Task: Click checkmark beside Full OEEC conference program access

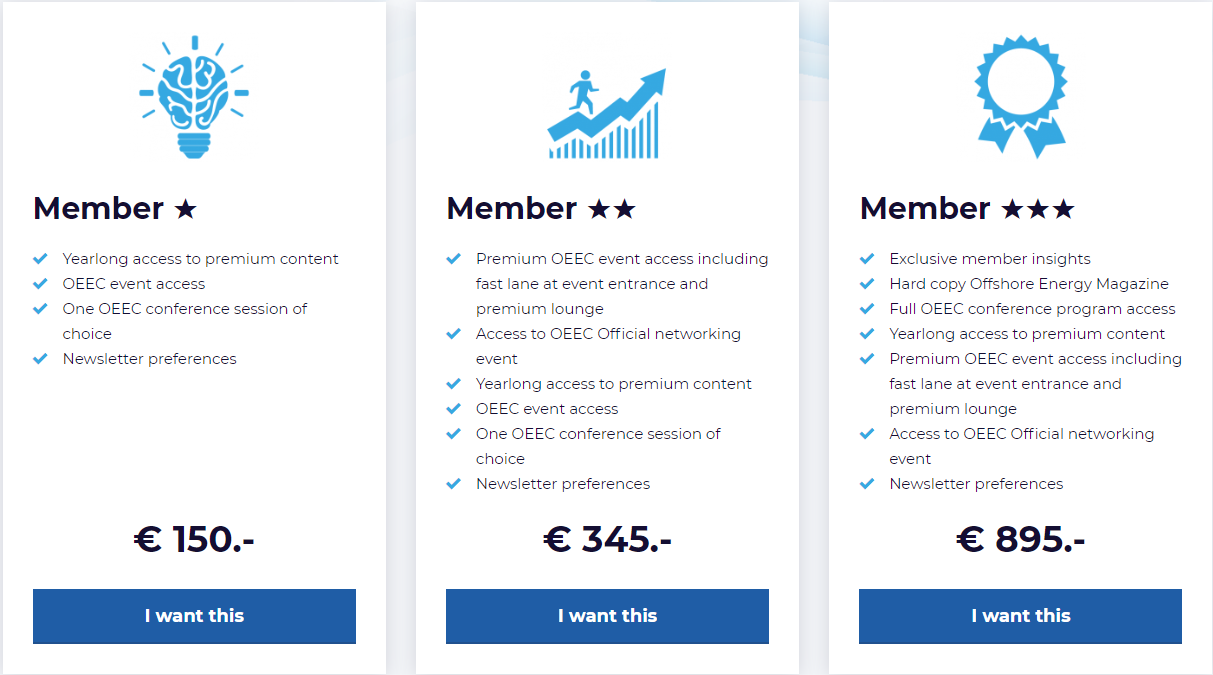Action: click(x=867, y=309)
